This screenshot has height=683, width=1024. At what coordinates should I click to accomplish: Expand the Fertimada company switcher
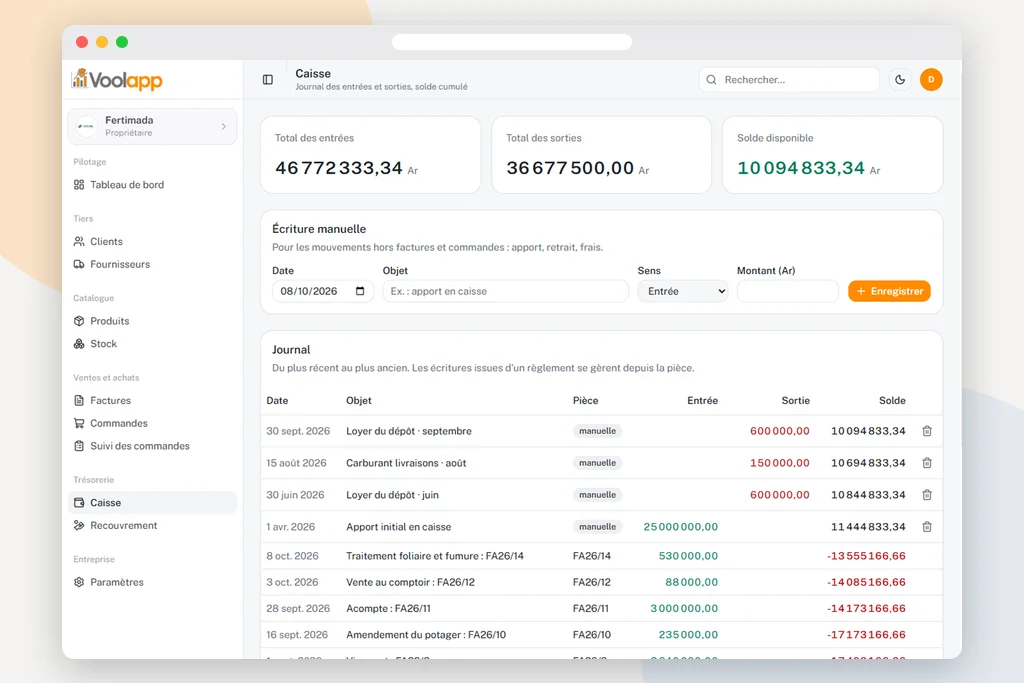[152, 126]
